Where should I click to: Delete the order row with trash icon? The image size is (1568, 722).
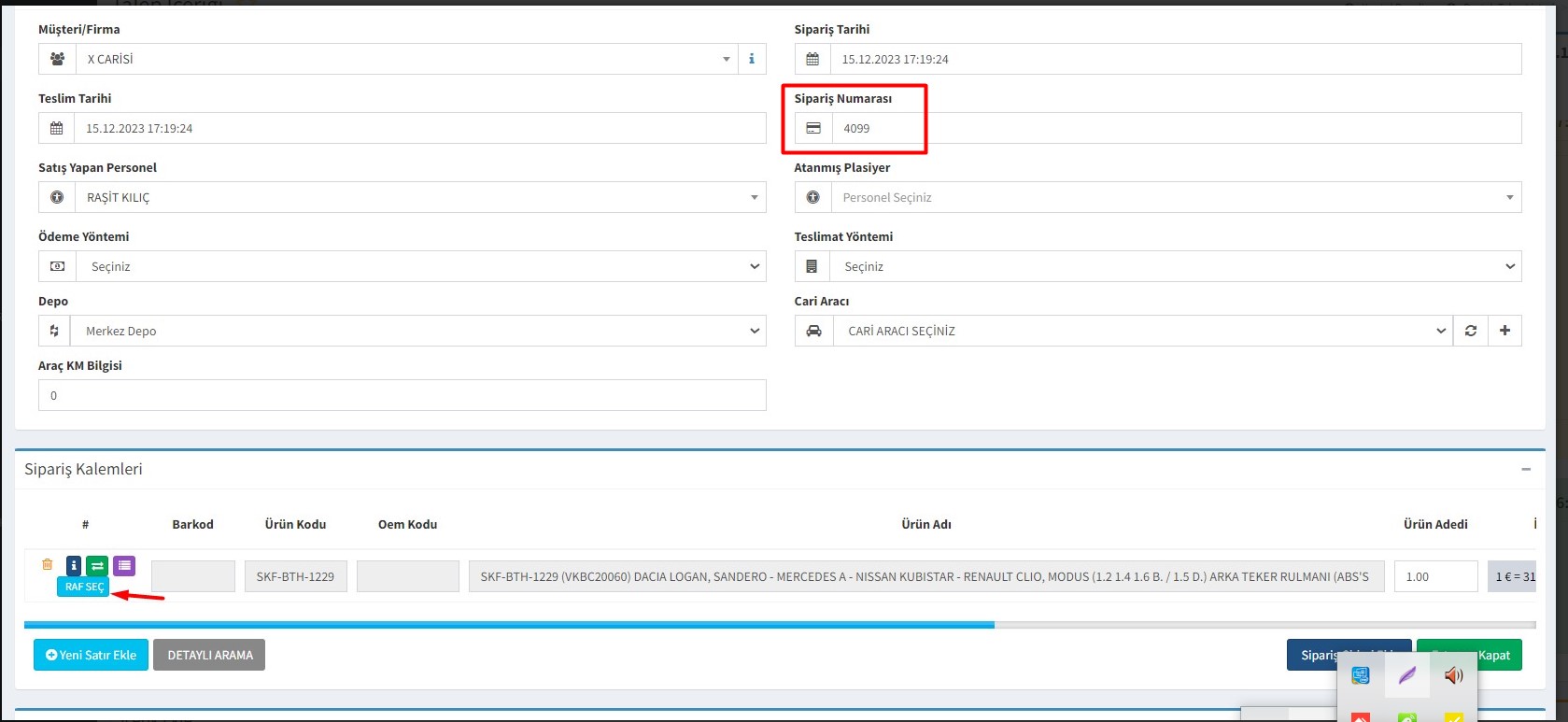(x=48, y=564)
